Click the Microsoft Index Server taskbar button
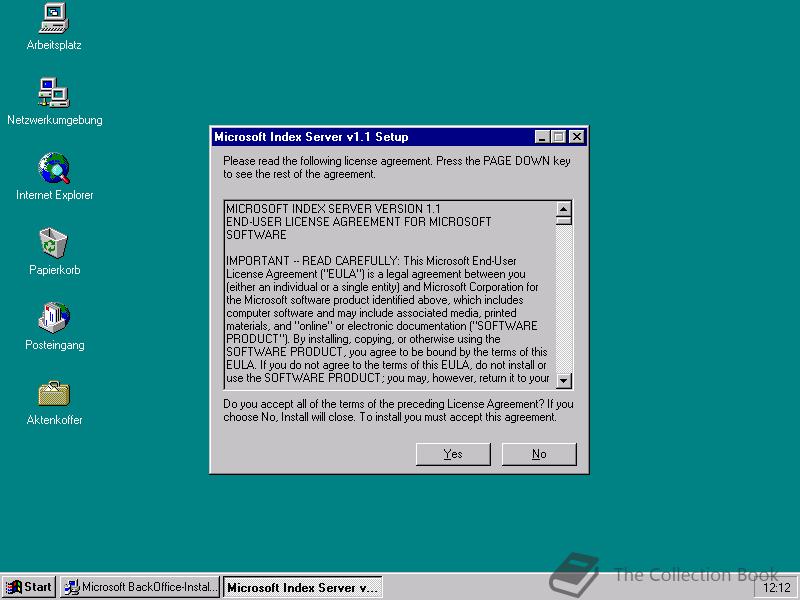The image size is (800, 600). click(x=303, y=587)
